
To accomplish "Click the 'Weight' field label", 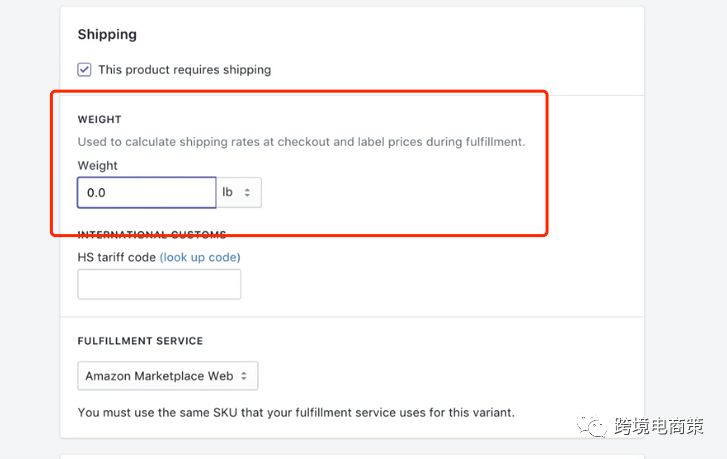I will 97,166.
